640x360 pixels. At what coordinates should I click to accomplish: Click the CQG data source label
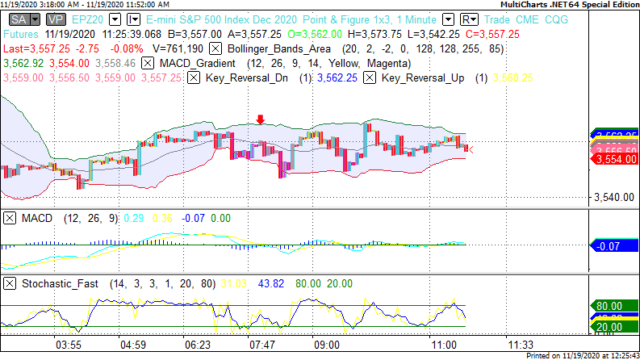[556, 20]
